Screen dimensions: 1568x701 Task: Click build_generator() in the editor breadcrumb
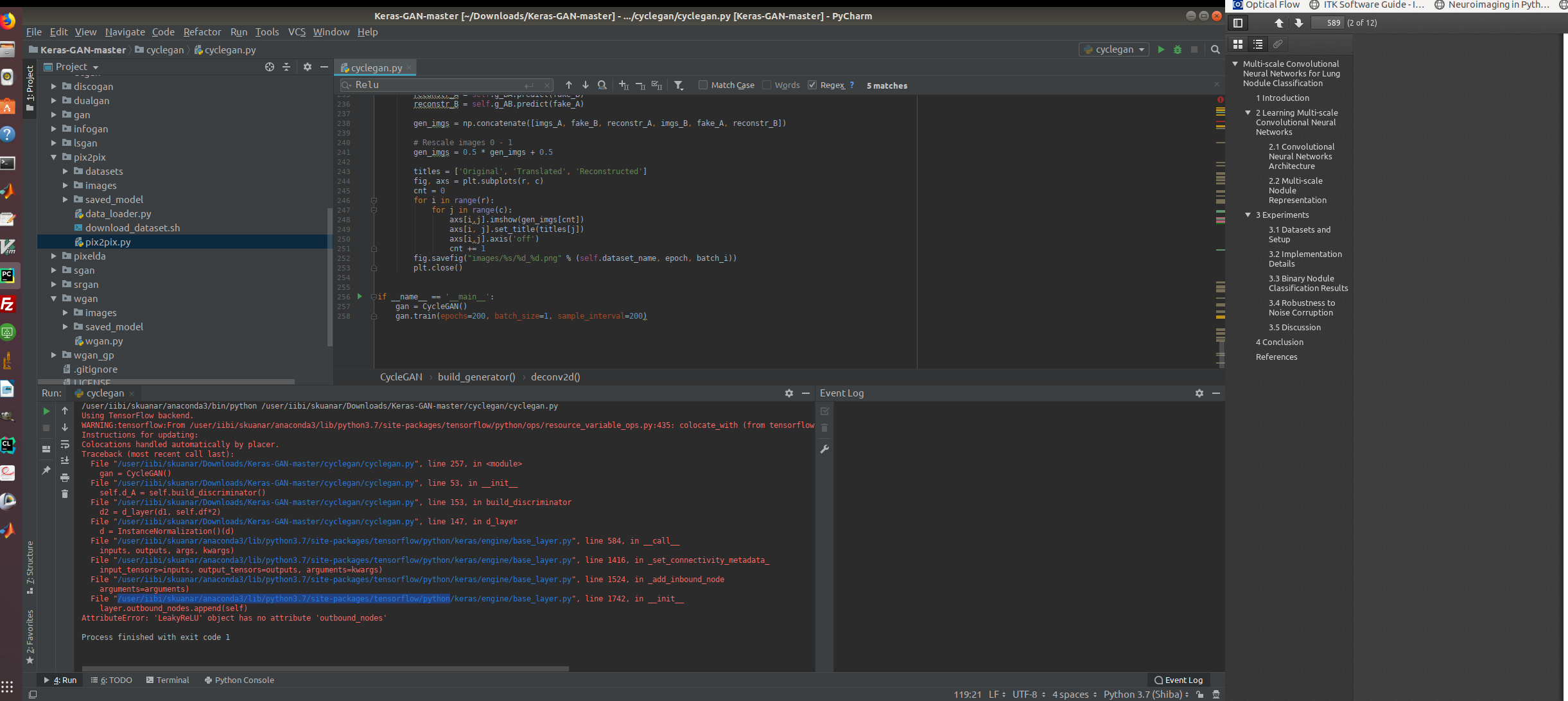[476, 377]
